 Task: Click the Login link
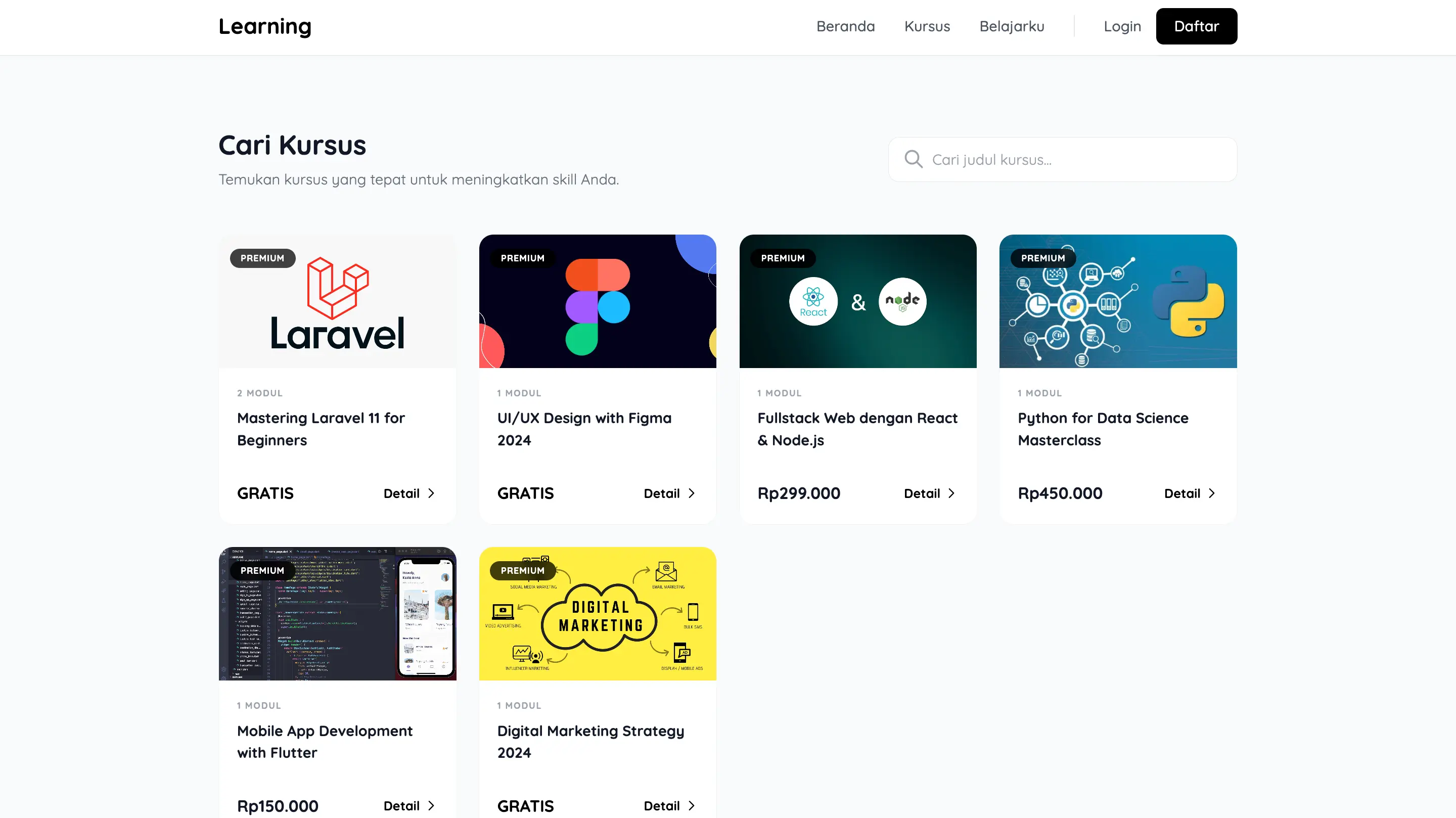tap(1122, 27)
